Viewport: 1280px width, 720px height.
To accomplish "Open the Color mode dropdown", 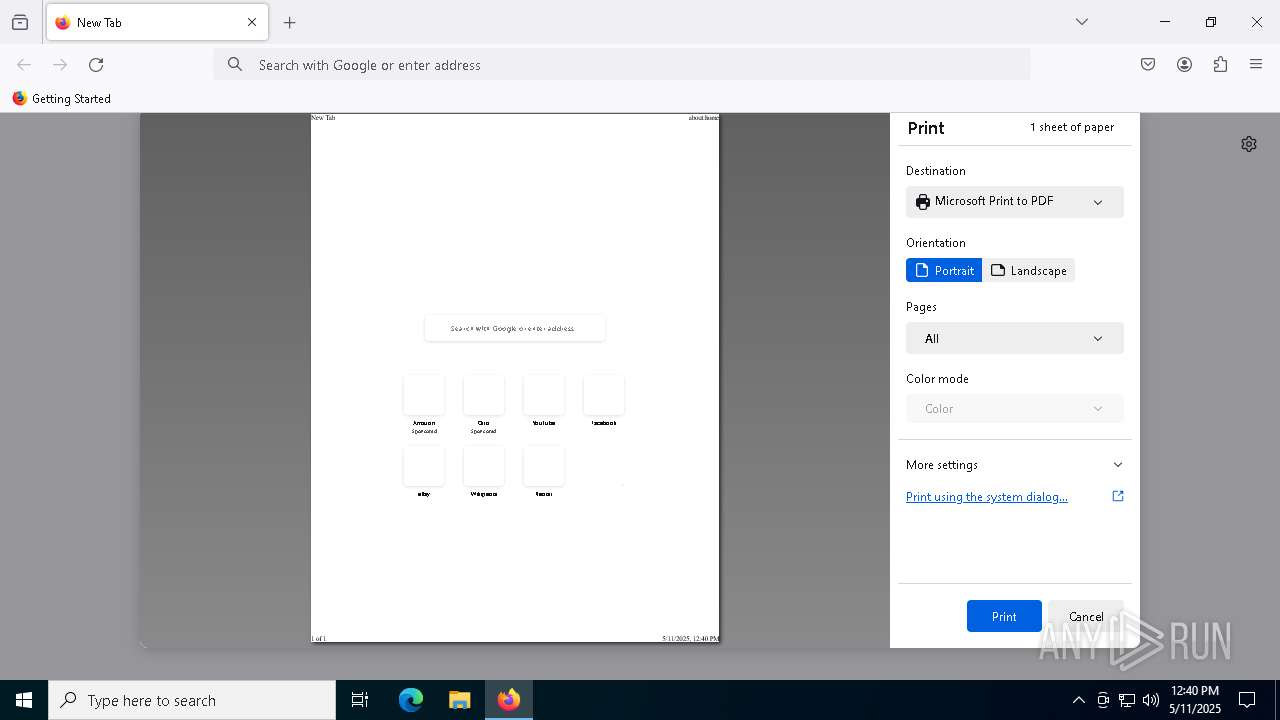I will [x=1015, y=408].
